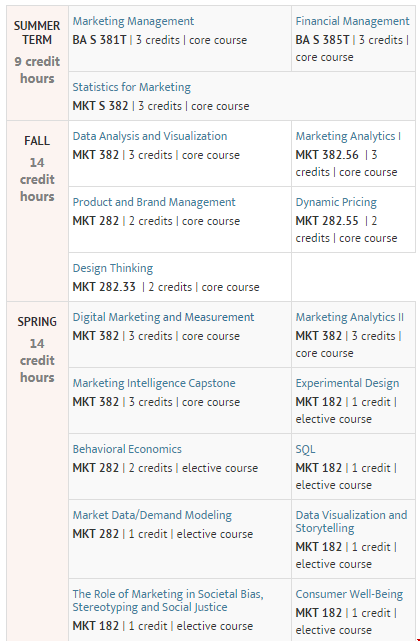Click the Dynamic Pricing course link
This screenshot has width=420, height=641.
336,202
